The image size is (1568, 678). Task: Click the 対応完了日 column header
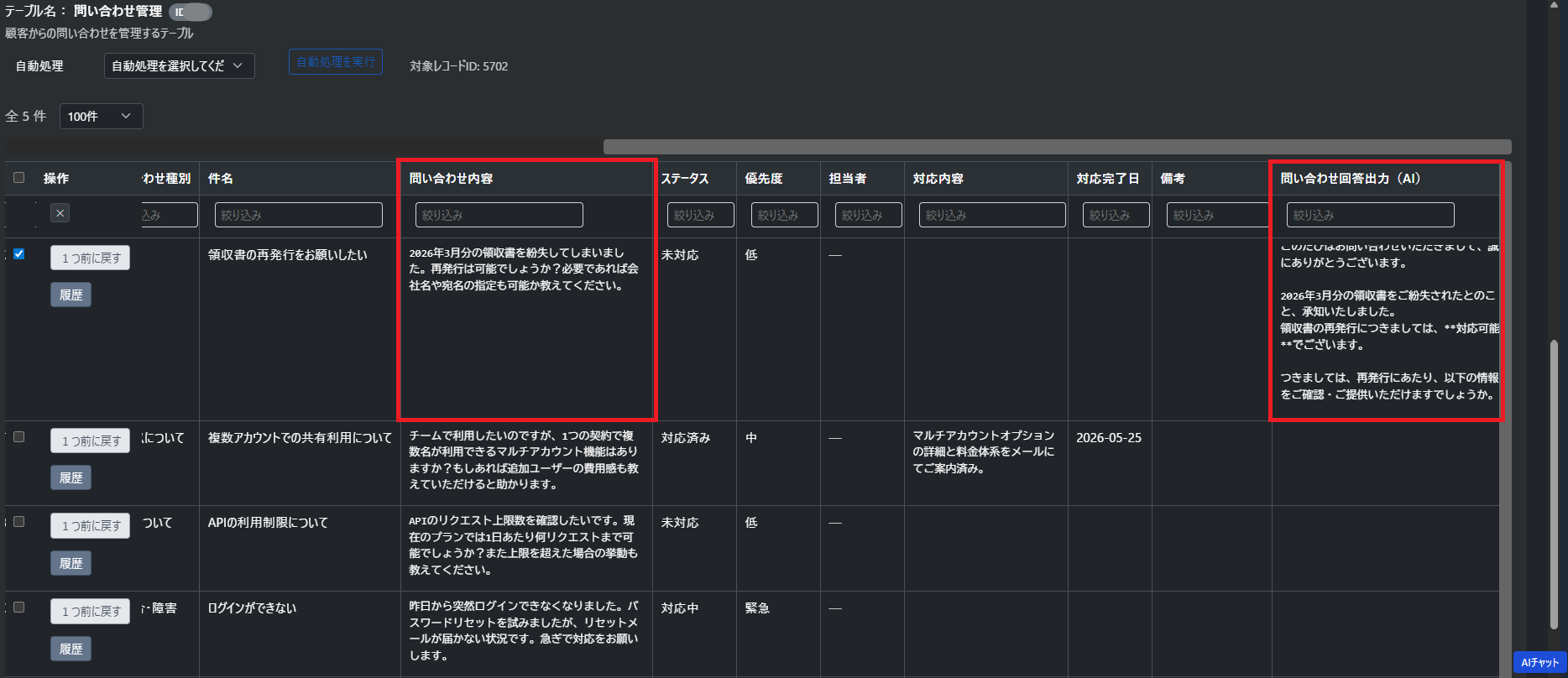coord(1108,178)
